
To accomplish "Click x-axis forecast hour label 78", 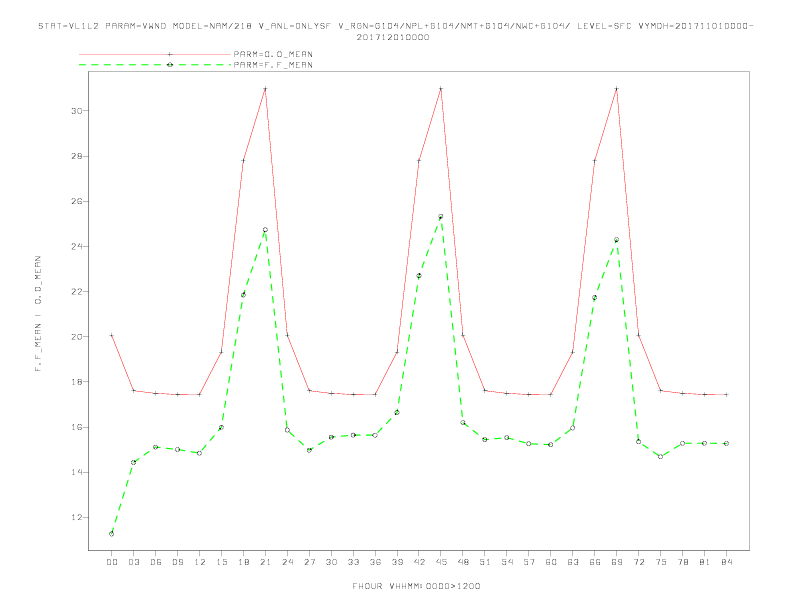I will tap(682, 562).
